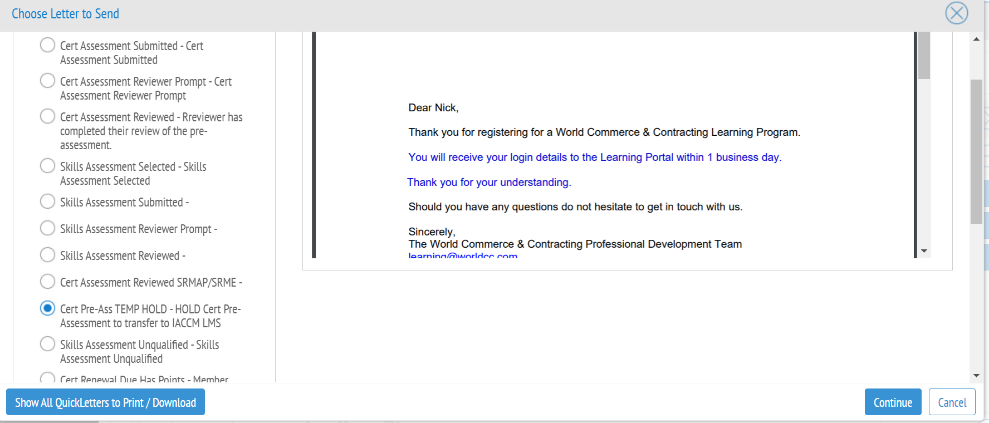Click the dialog scrollbar up arrow
The image size is (989, 423).
(976, 38)
